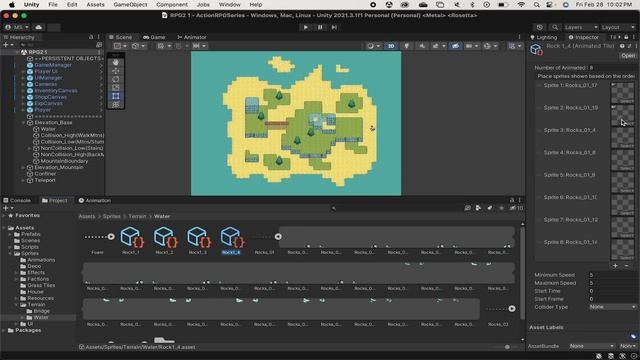Screen dimensions: 640x360
Task: Collapse Elevation_Base in Hierarchy
Action: [x=23, y=122]
